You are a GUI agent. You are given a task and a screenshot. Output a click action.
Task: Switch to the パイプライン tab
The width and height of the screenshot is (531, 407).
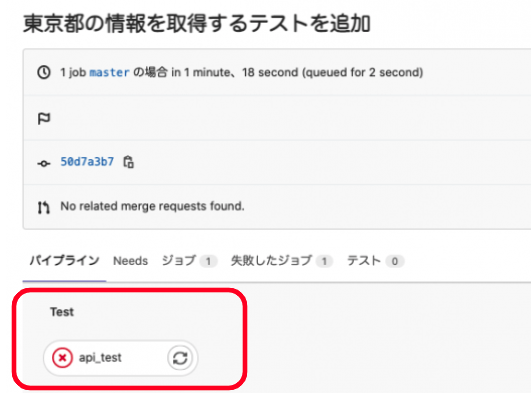(64, 261)
